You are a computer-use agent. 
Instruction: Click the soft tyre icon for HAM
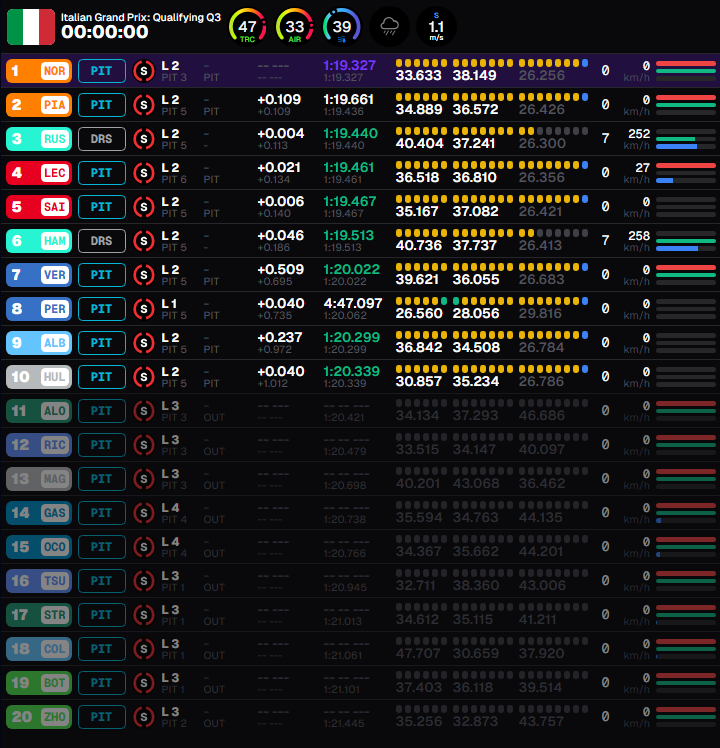click(144, 241)
